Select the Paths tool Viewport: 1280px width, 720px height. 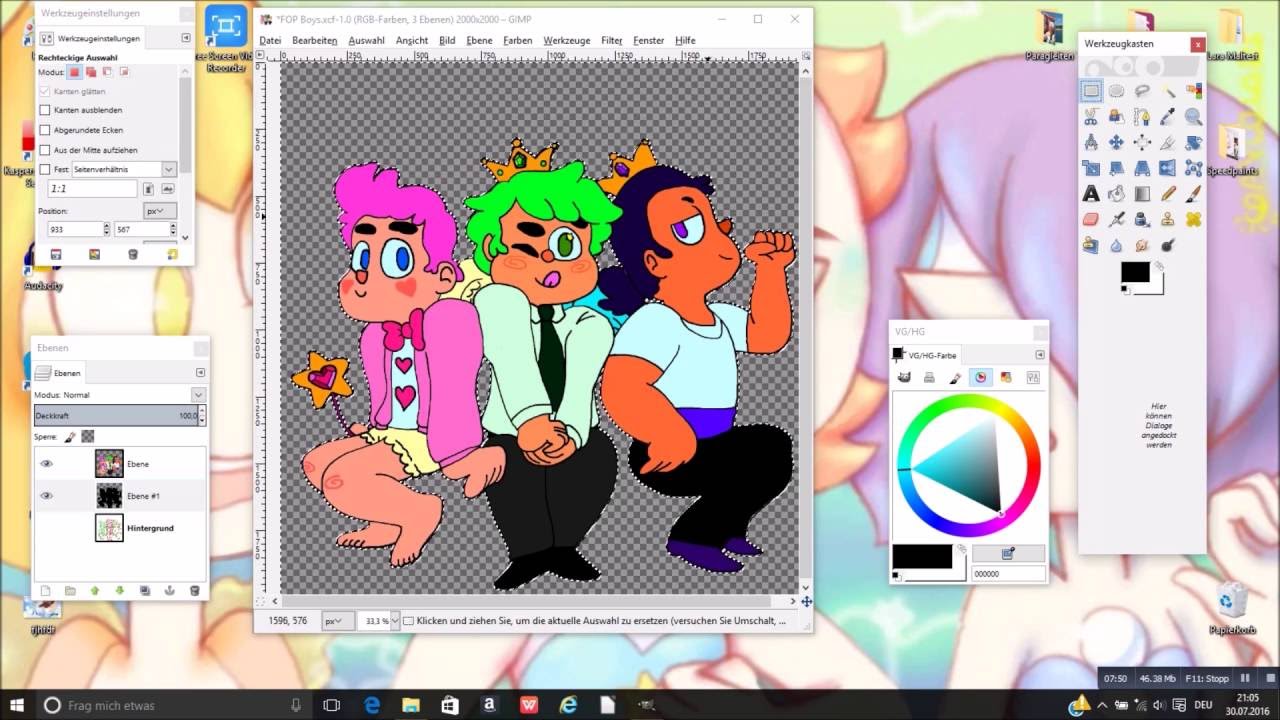[1142, 117]
